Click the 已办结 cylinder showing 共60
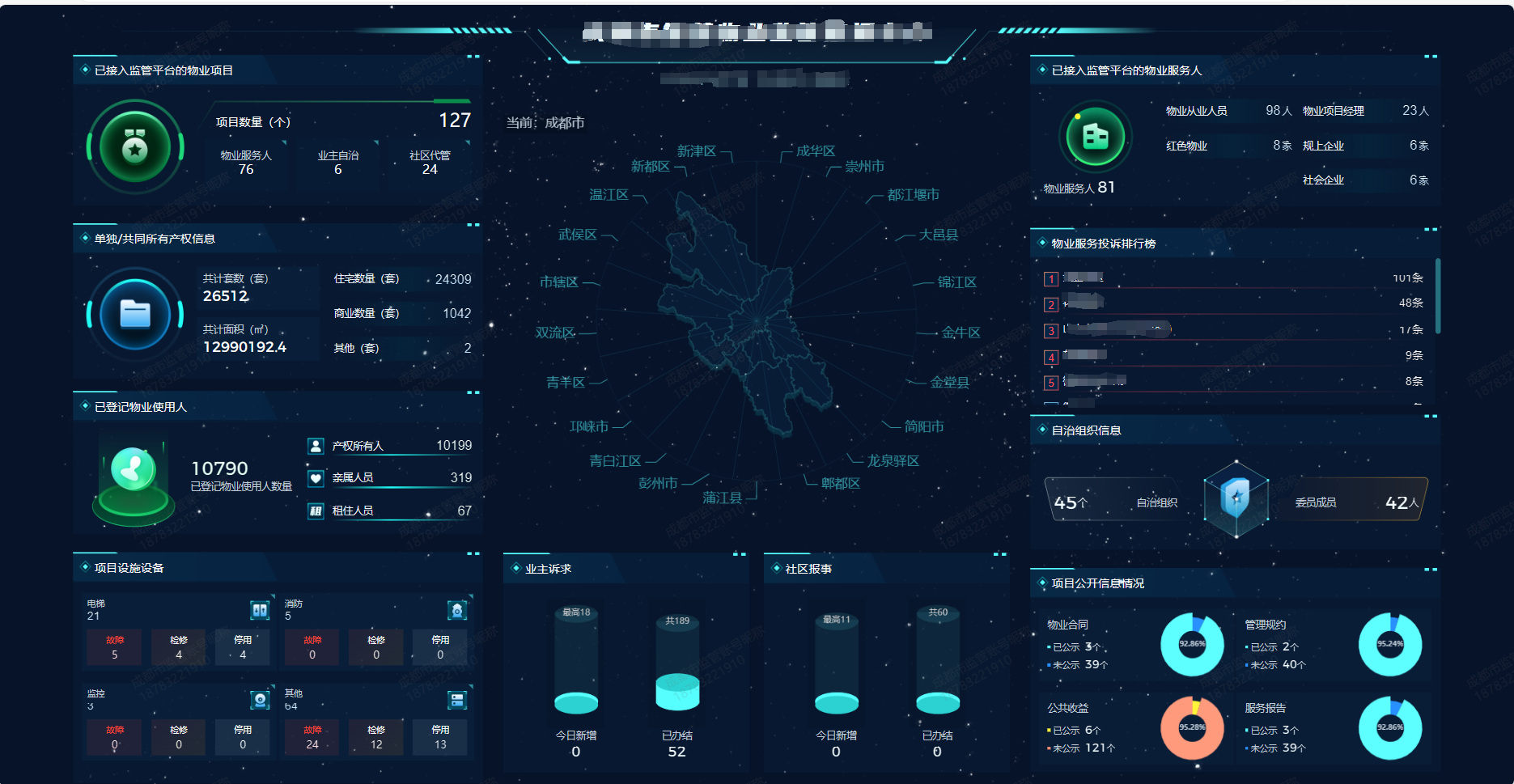This screenshot has height=784, width=1514. [938, 659]
